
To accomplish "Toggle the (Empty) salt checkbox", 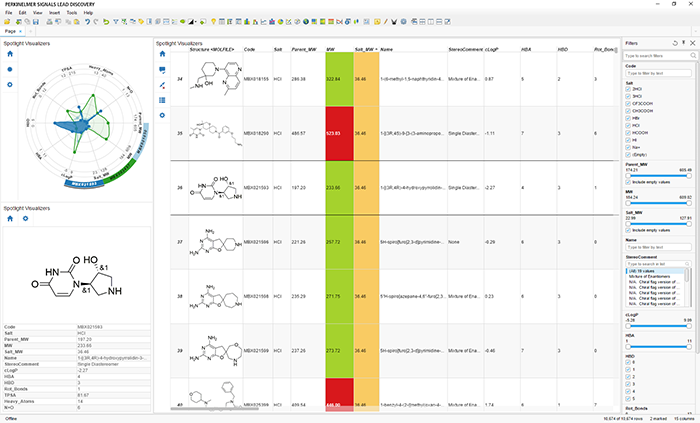I will pos(628,154).
